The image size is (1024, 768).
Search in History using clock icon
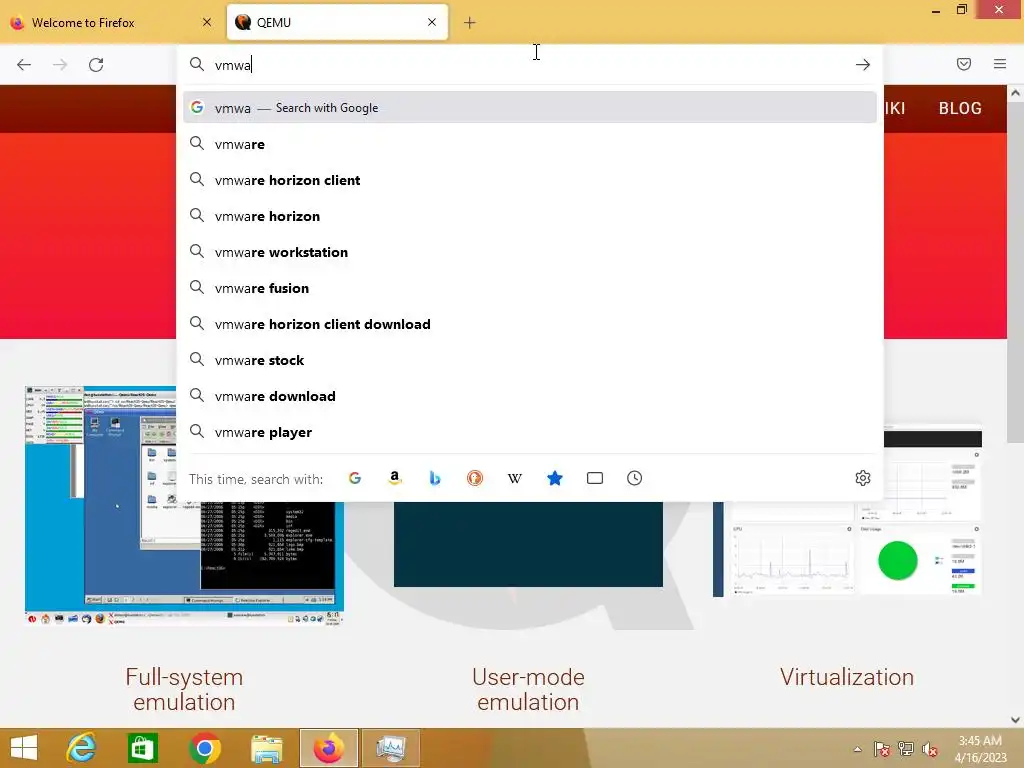[635, 478]
